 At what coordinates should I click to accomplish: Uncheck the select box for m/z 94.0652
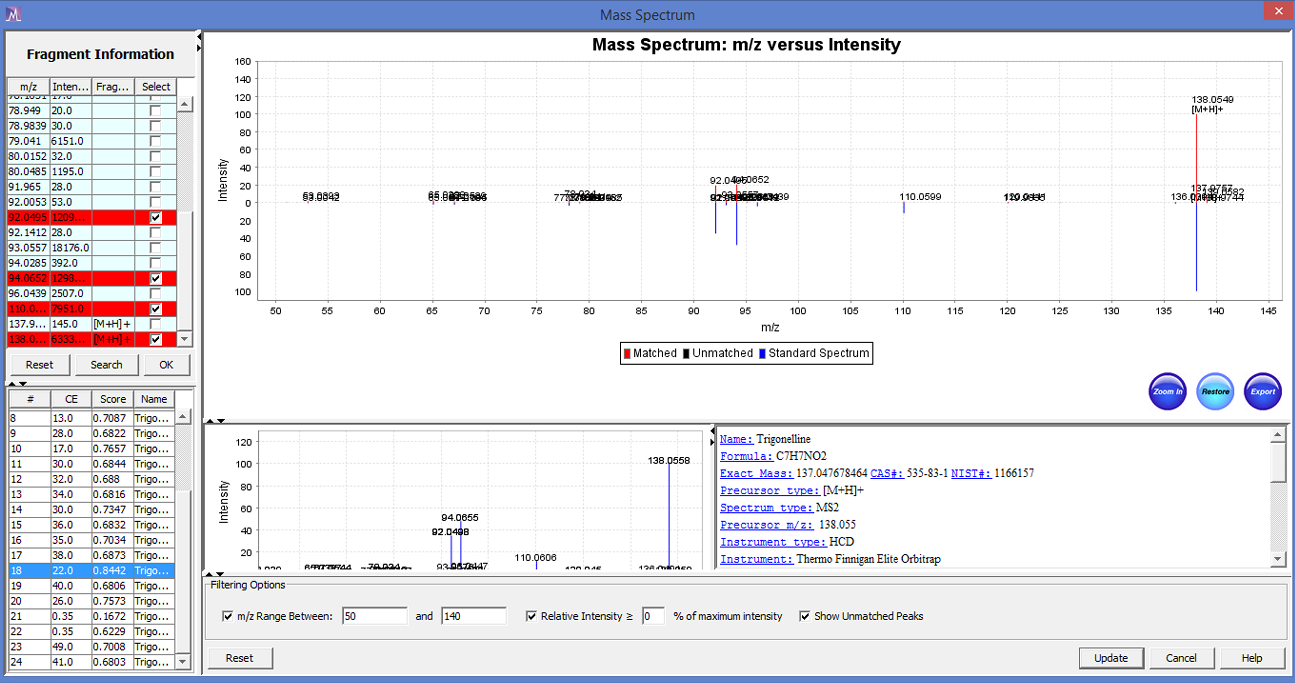click(155, 278)
